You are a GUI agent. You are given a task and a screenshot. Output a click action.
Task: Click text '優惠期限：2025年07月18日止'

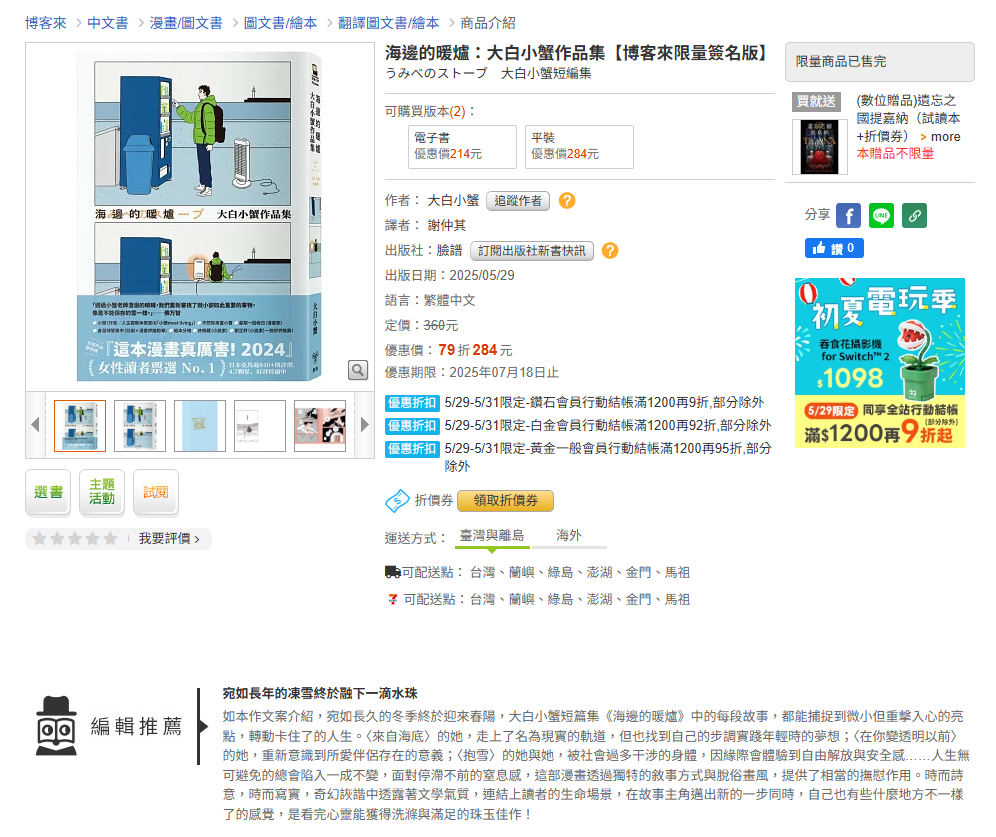click(472, 373)
